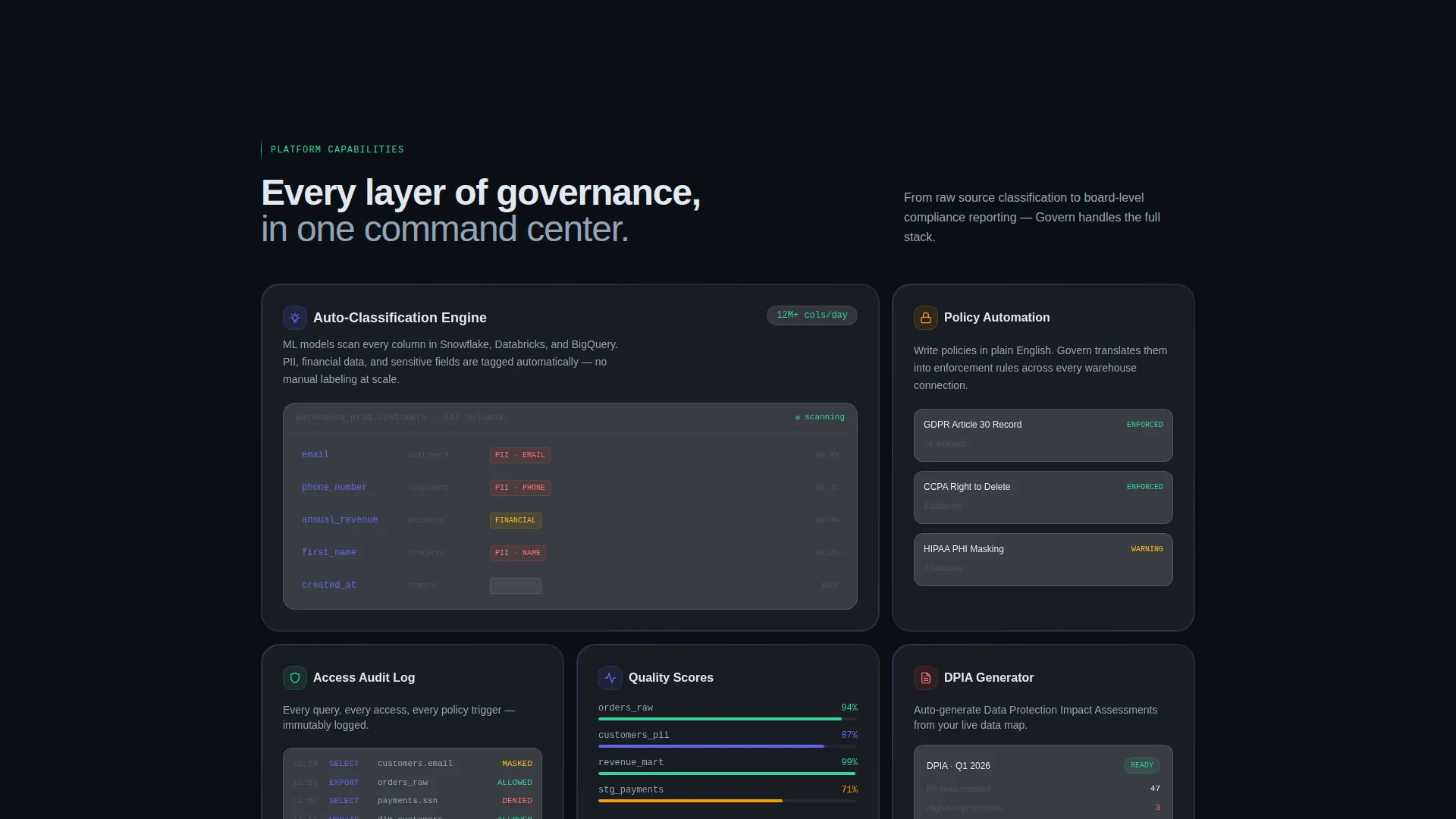Click the first_name column name
This screenshot has height=819, width=1456.
(x=329, y=553)
